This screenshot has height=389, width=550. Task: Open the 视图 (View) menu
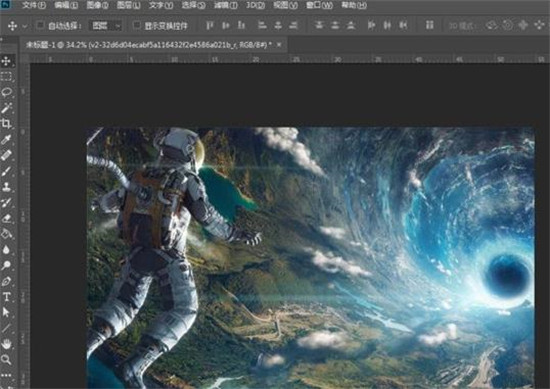pyautogui.click(x=286, y=5)
